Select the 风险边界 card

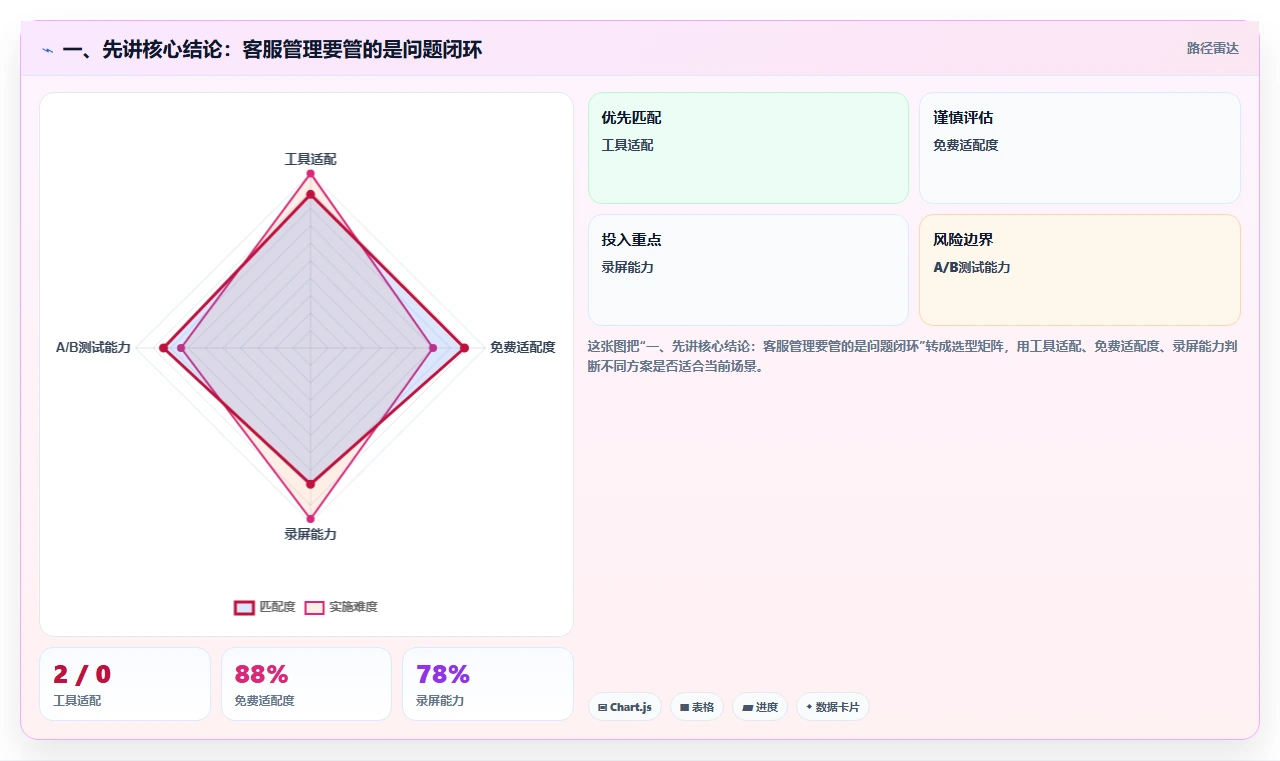tap(1080, 270)
